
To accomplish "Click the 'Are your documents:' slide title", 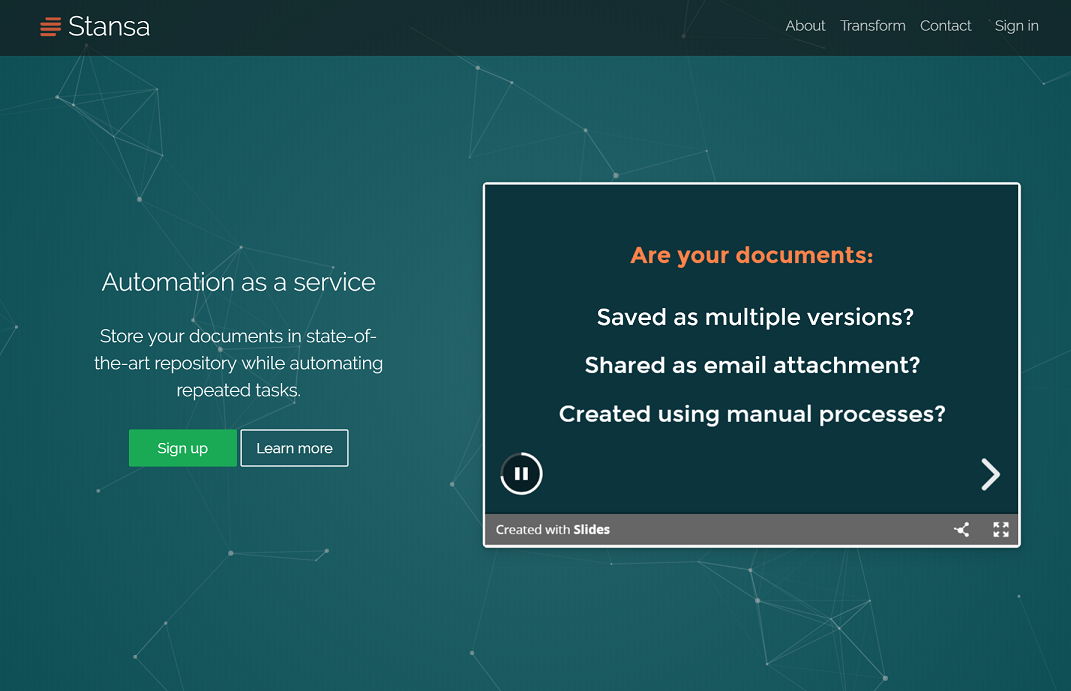I will (751, 256).
